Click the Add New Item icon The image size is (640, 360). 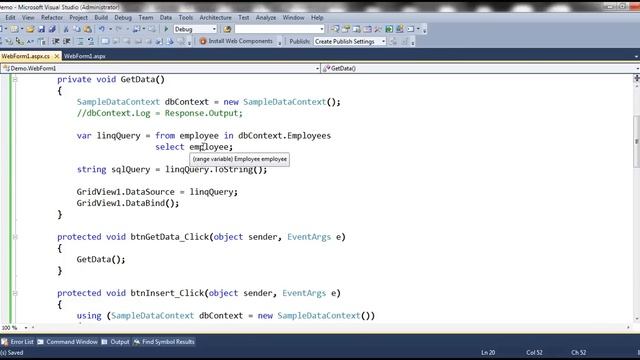(15, 29)
